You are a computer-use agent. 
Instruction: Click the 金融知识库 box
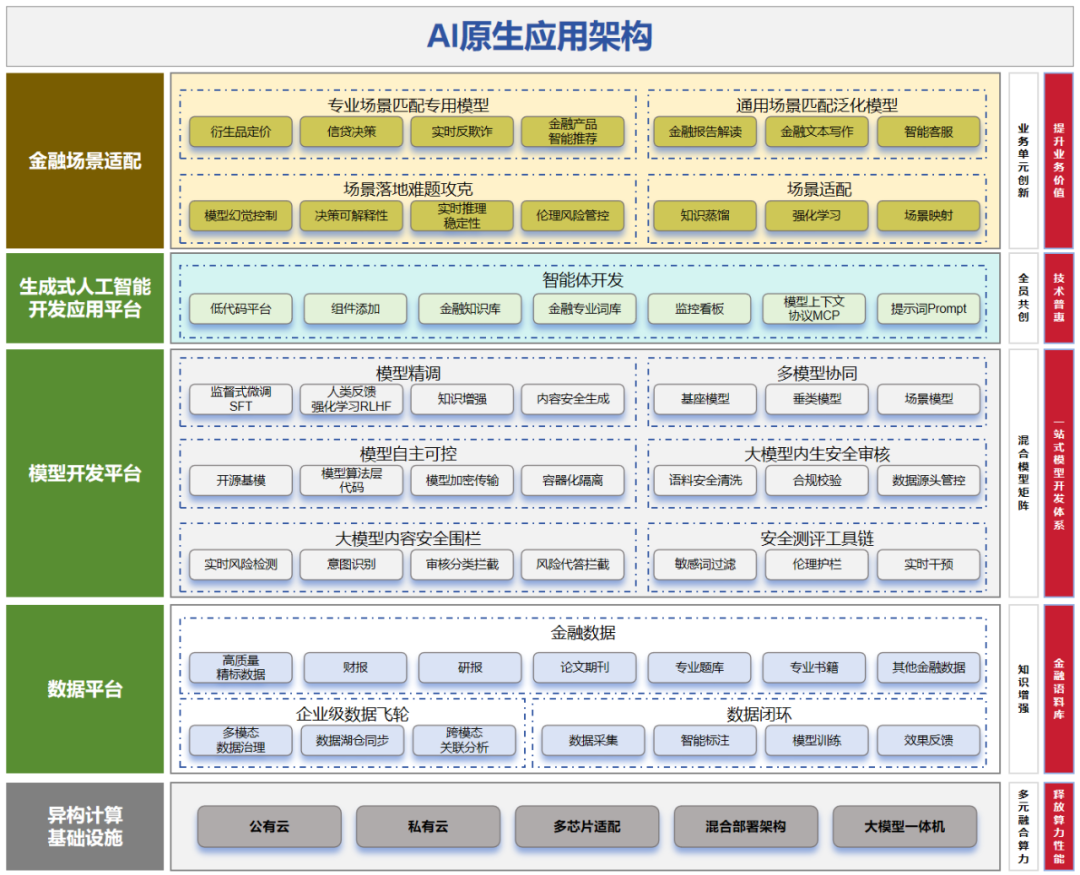point(470,309)
